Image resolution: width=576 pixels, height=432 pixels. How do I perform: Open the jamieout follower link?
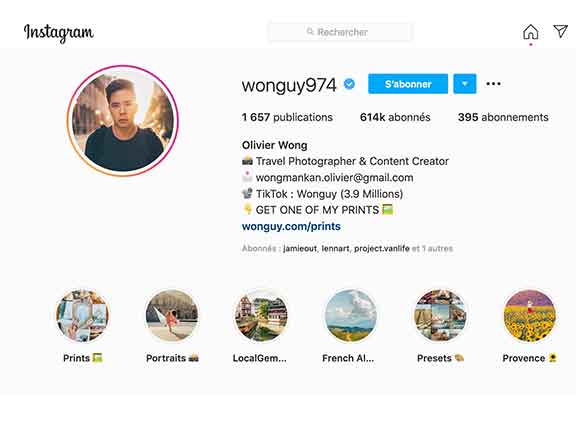coord(300,249)
